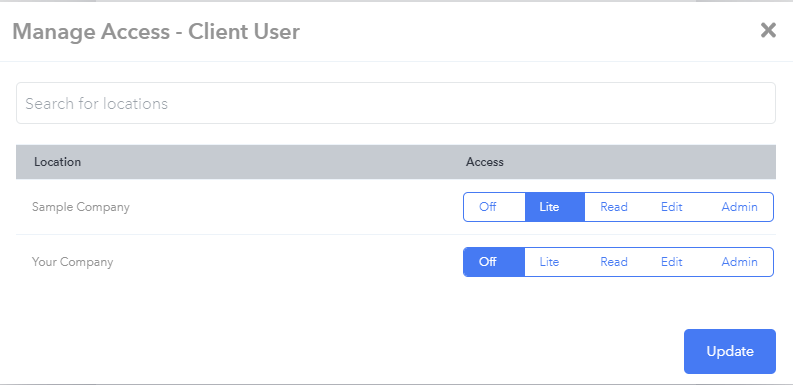The image size is (793, 385).
Task: Click the Access column header
Action: pos(484,162)
